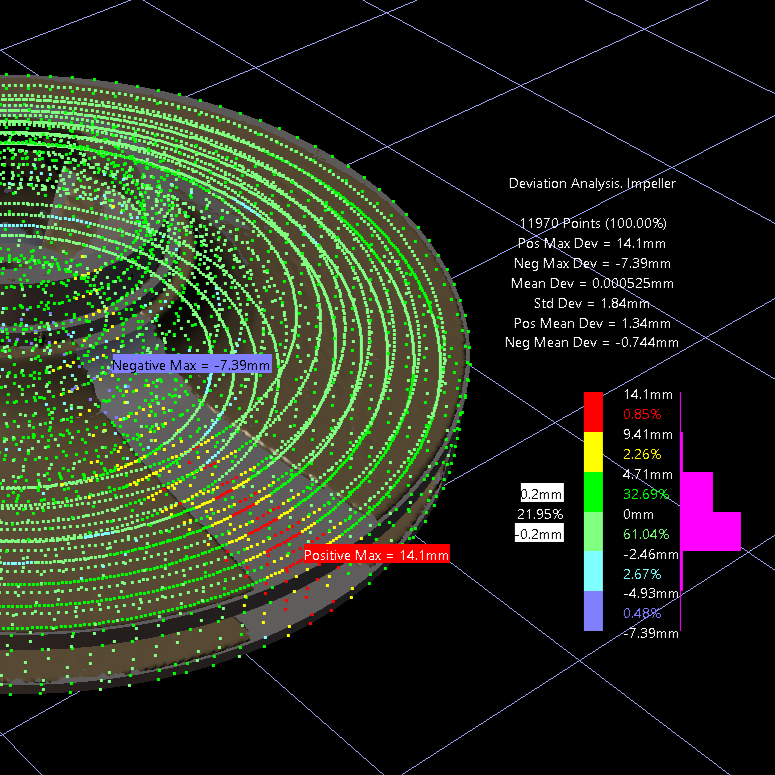The height and width of the screenshot is (775, 775).
Task: Click the largest magenta histogram bar
Action: 711,531
